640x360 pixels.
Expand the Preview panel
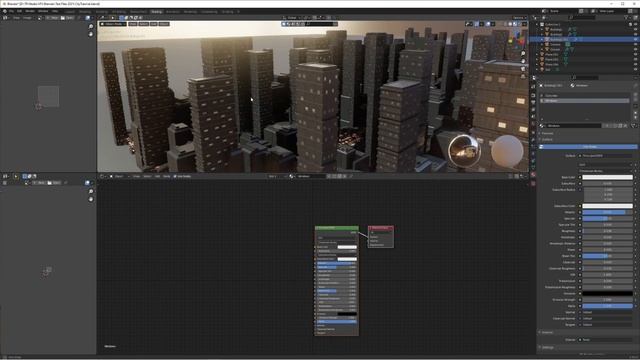[x=547, y=133]
